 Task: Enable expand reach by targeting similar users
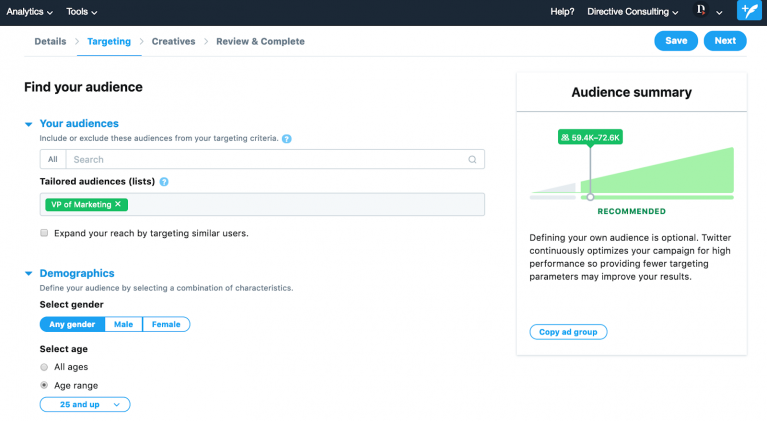coord(44,233)
